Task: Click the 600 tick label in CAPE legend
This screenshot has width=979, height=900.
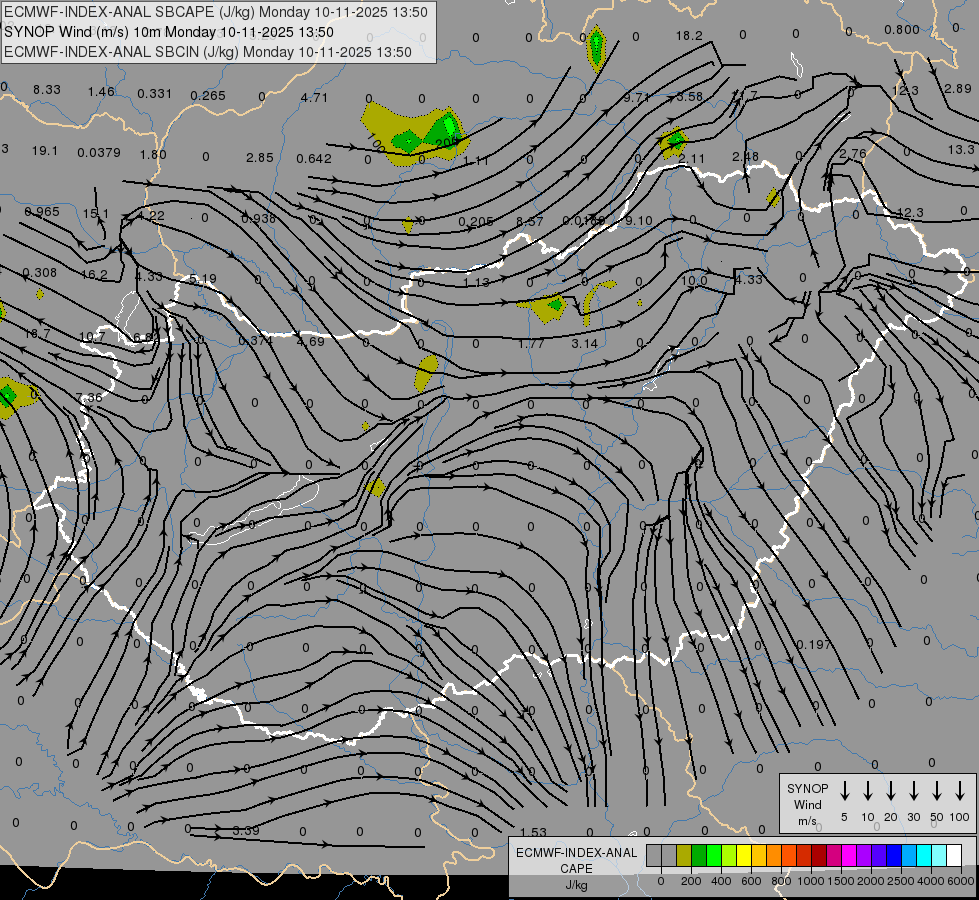Action: pyautogui.click(x=751, y=881)
